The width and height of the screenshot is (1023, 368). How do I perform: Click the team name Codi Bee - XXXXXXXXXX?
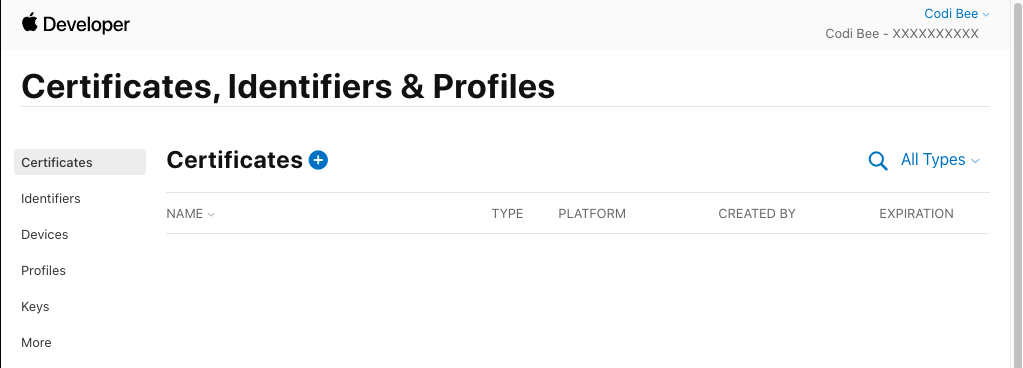pyautogui.click(x=902, y=34)
